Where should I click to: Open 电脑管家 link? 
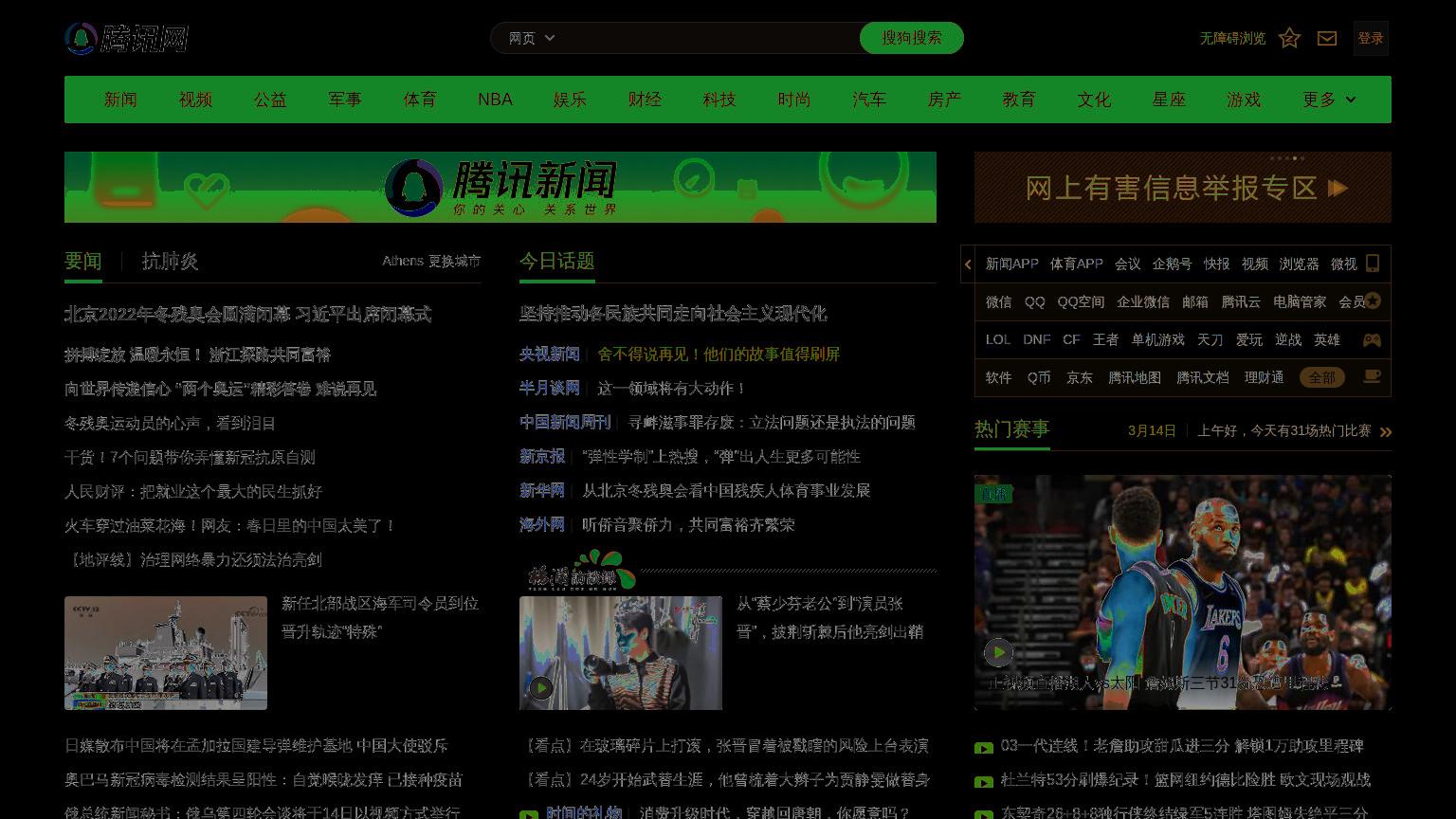coord(1300,301)
